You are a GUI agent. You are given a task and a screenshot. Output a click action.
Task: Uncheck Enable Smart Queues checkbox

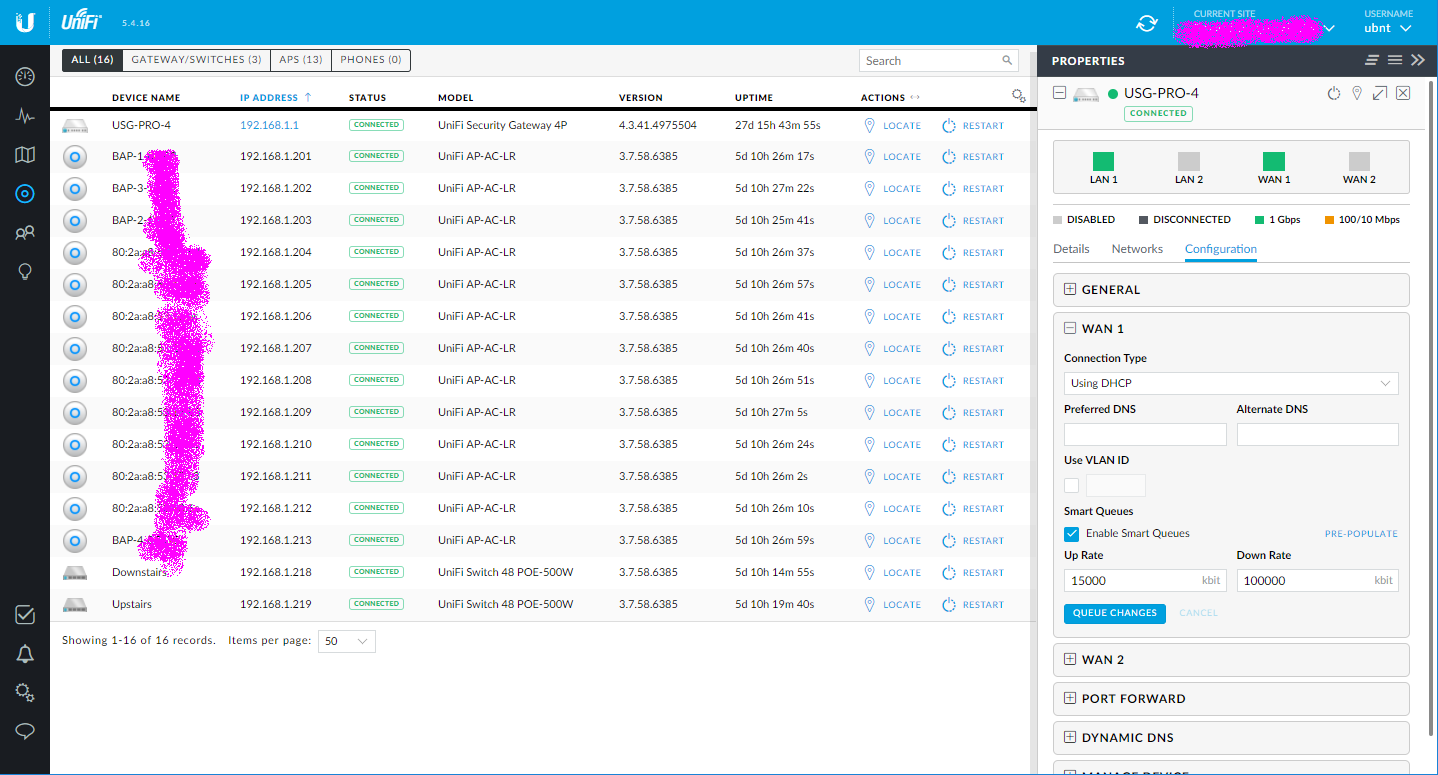click(x=1072, y=534)
